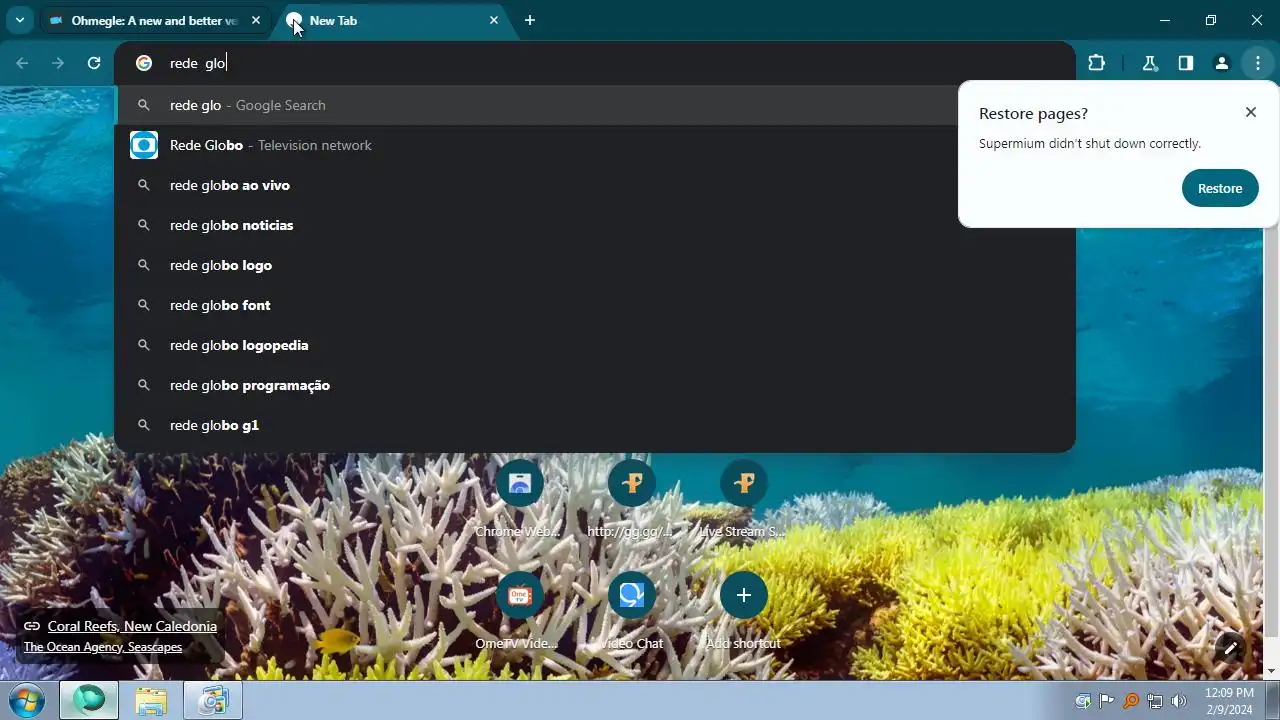The width and height of the screenshot is (1280, 720).
Task: Open the profile avatar icon
Action: 1222,63
